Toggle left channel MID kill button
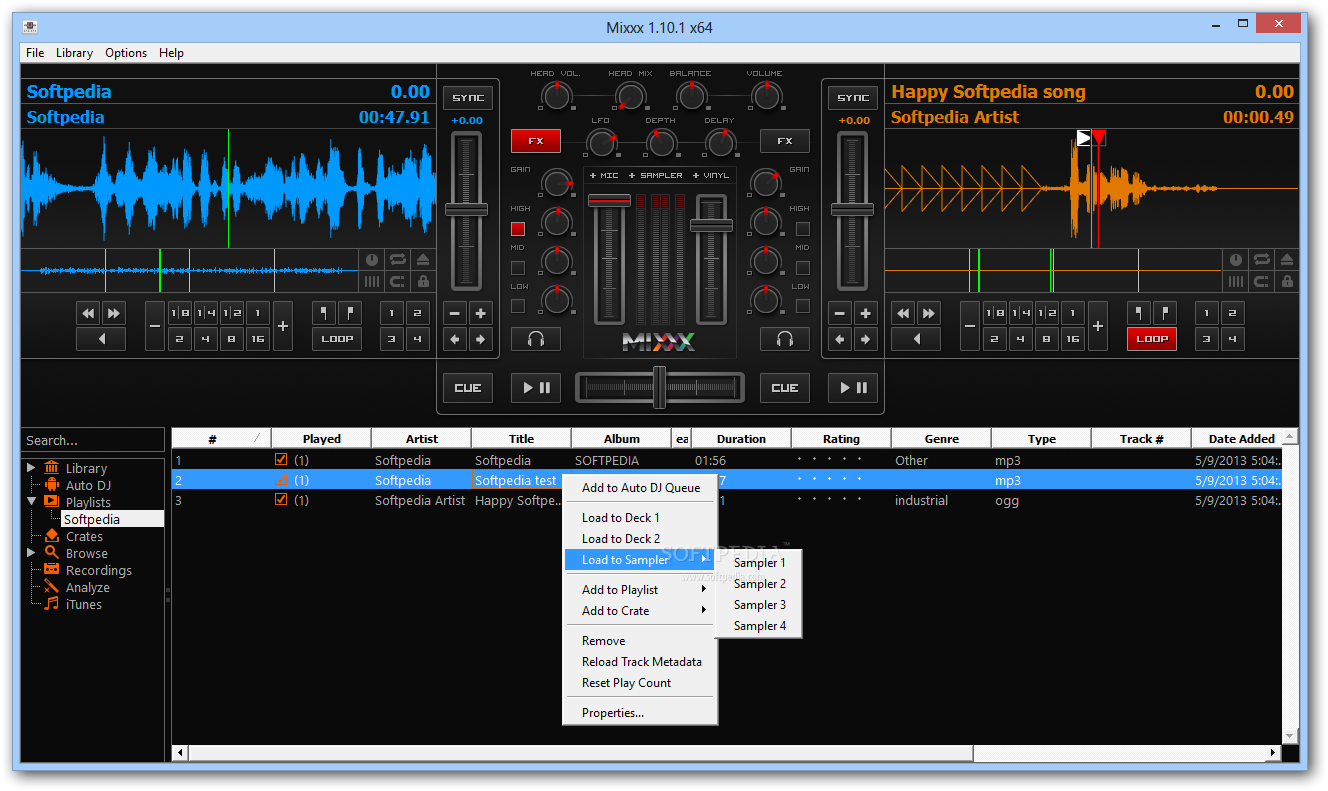 point(518,267)
